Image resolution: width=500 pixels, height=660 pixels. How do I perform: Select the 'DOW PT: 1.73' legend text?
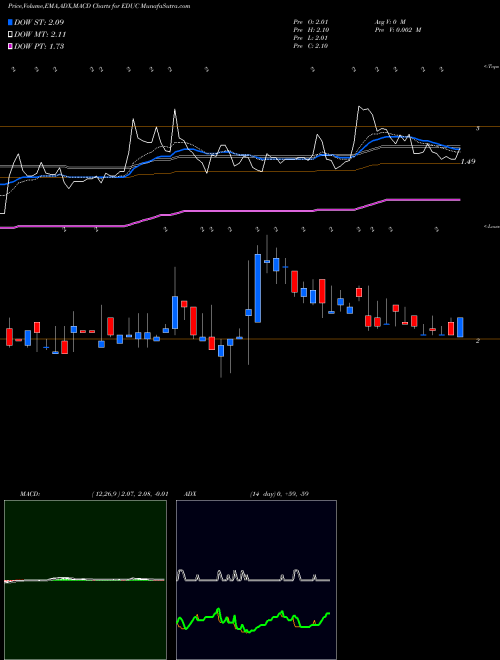coord(39,46)
